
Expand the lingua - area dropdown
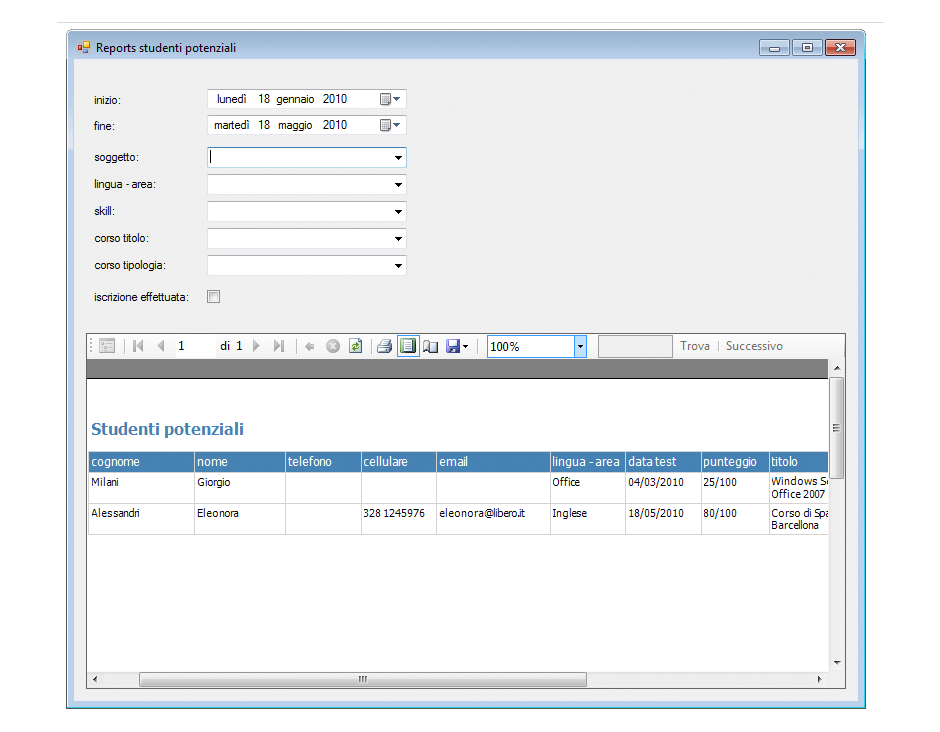[x=398, y=185]
